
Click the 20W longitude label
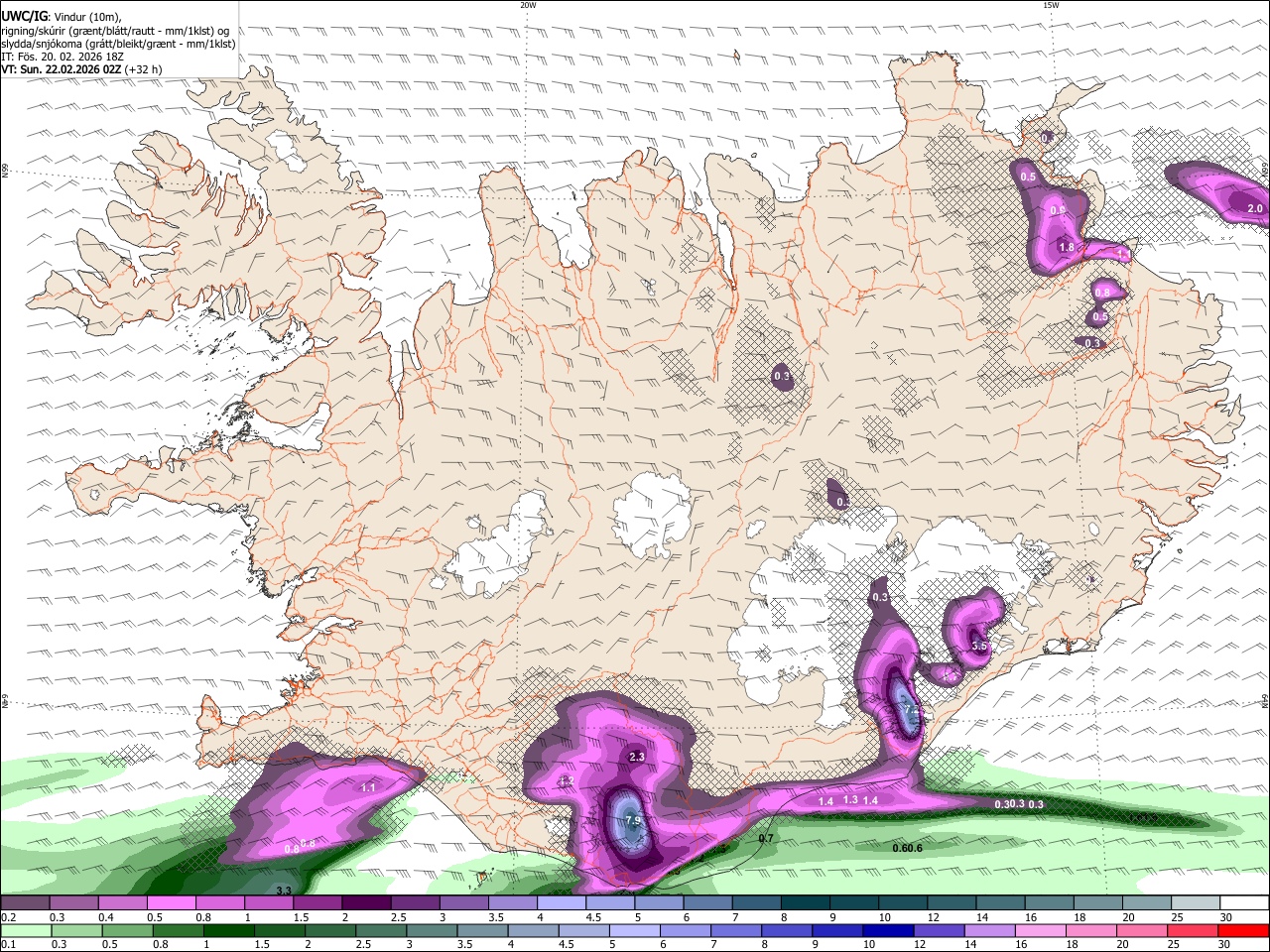click(528, 5)
